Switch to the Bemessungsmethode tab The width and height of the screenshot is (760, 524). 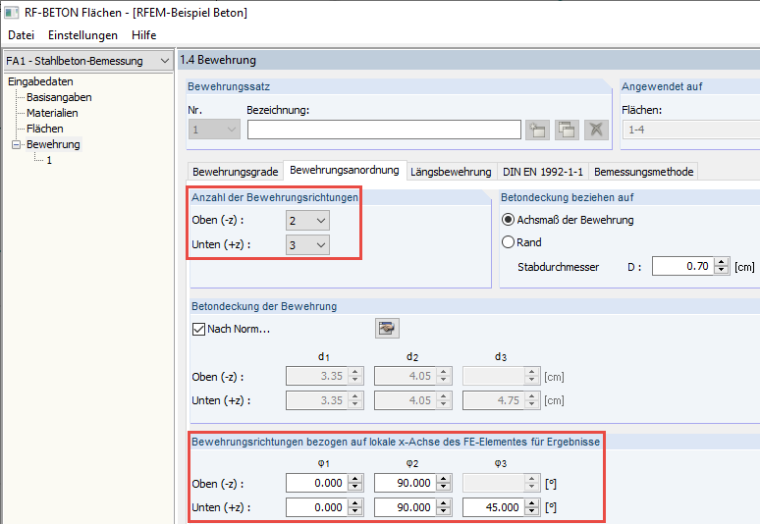click(x=644, y=172)
